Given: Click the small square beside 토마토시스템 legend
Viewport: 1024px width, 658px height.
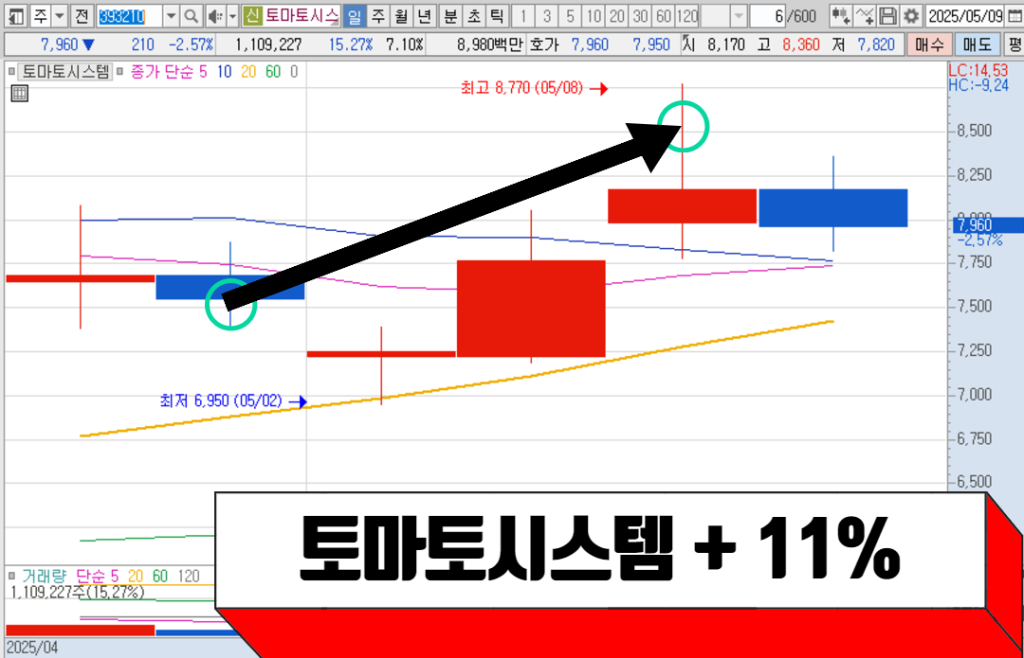Looking at the screenshot, I should click(10, 71).
